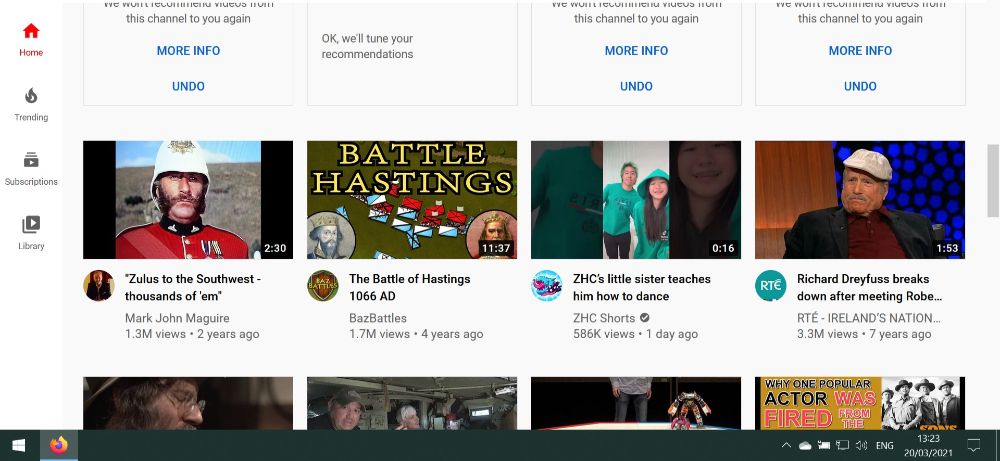The width and height of the screenshot is (1000, 461).
Task: Open "The Battle of Hastings 1066 AD" title
Action: pyautogui.click(x=409, y=288)
